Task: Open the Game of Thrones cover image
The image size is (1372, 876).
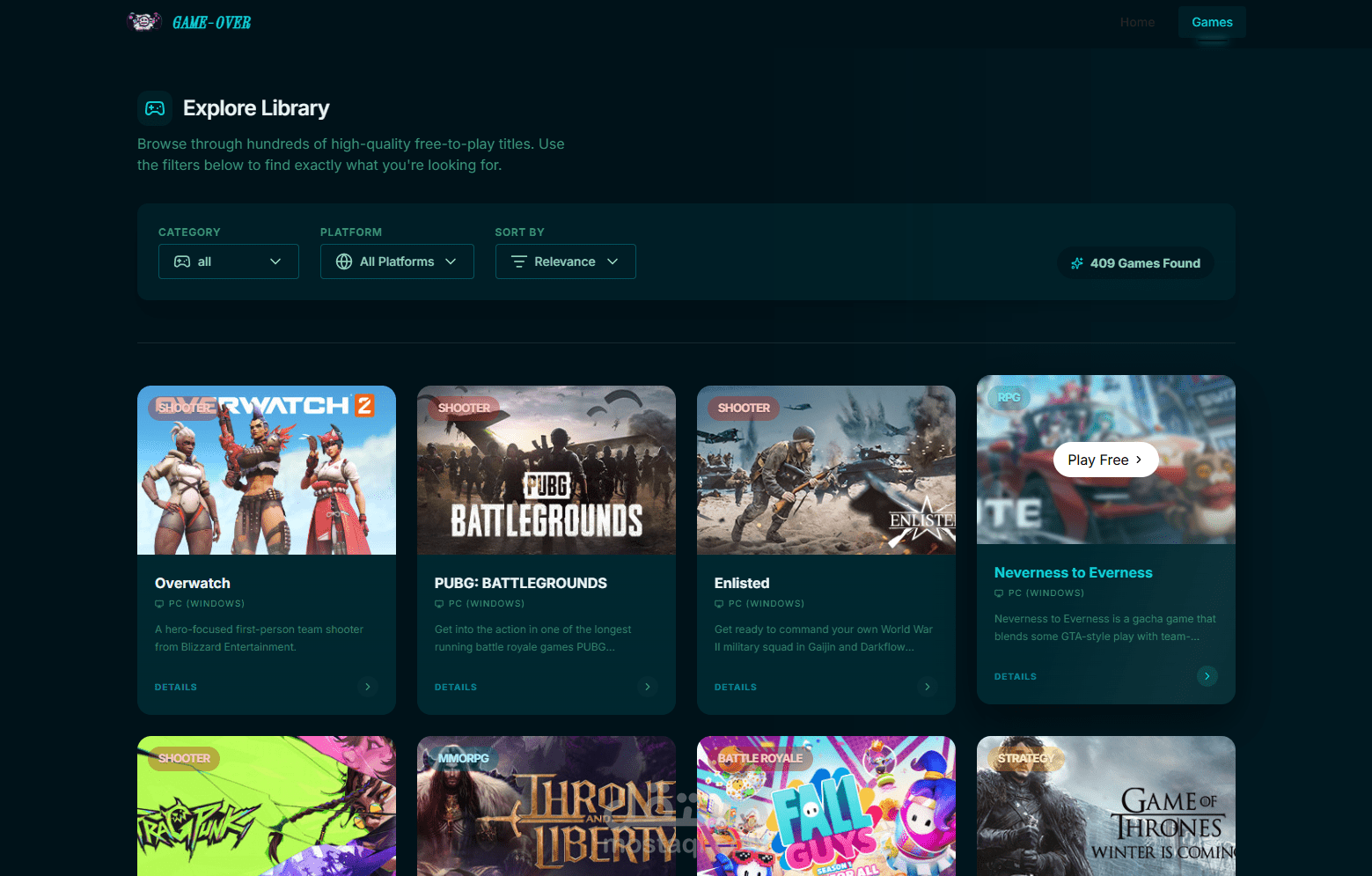Action: 1106,806
